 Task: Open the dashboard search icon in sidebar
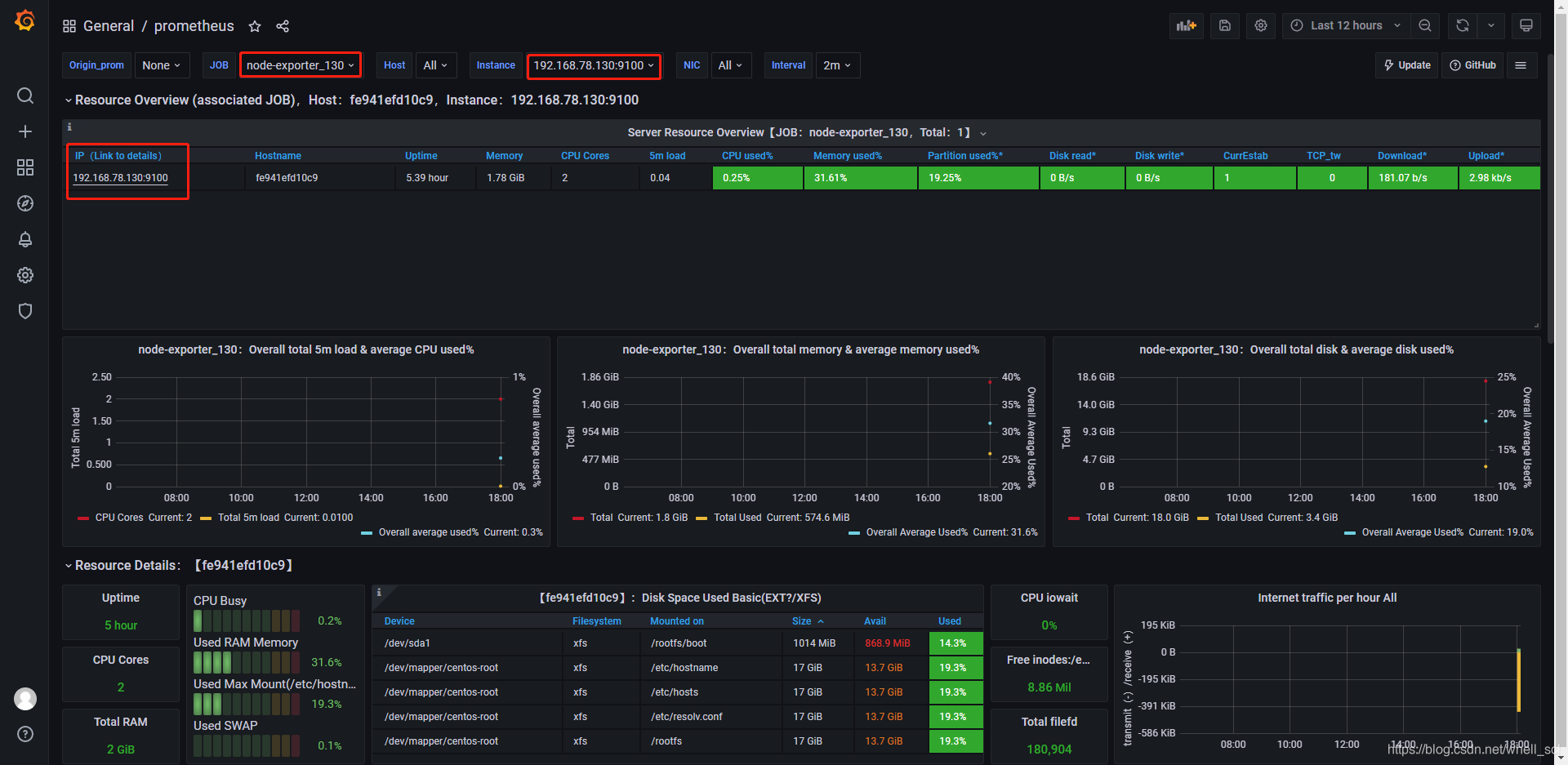[25, 96]
